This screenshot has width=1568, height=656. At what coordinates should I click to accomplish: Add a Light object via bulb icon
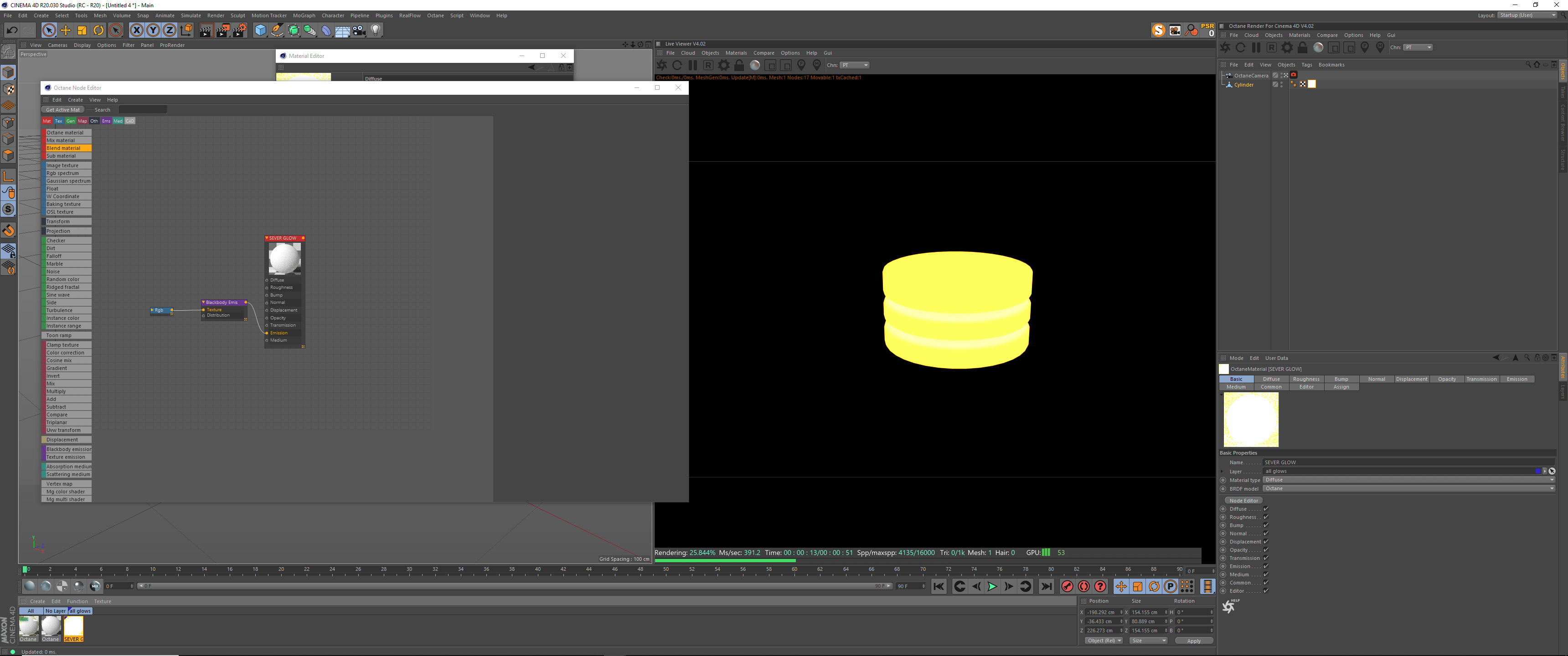point(376,30)
